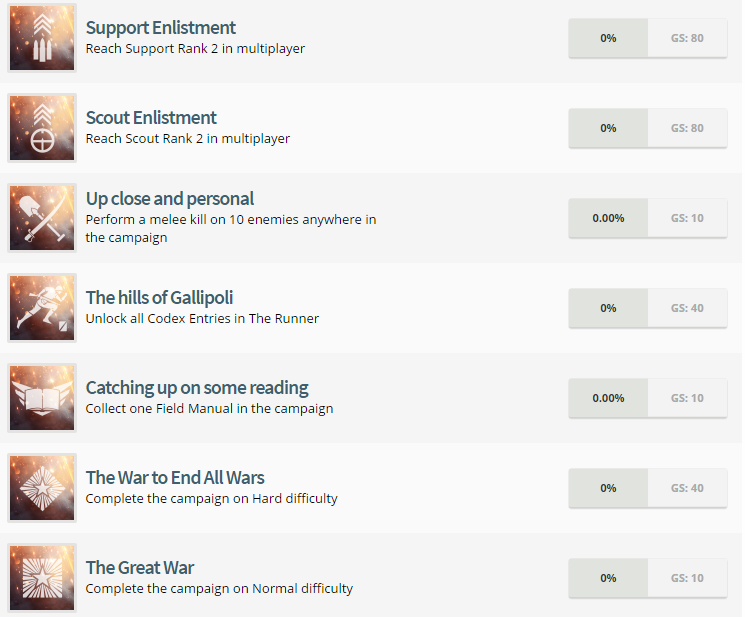Click GS: 10 badge for The Great War

687,578
